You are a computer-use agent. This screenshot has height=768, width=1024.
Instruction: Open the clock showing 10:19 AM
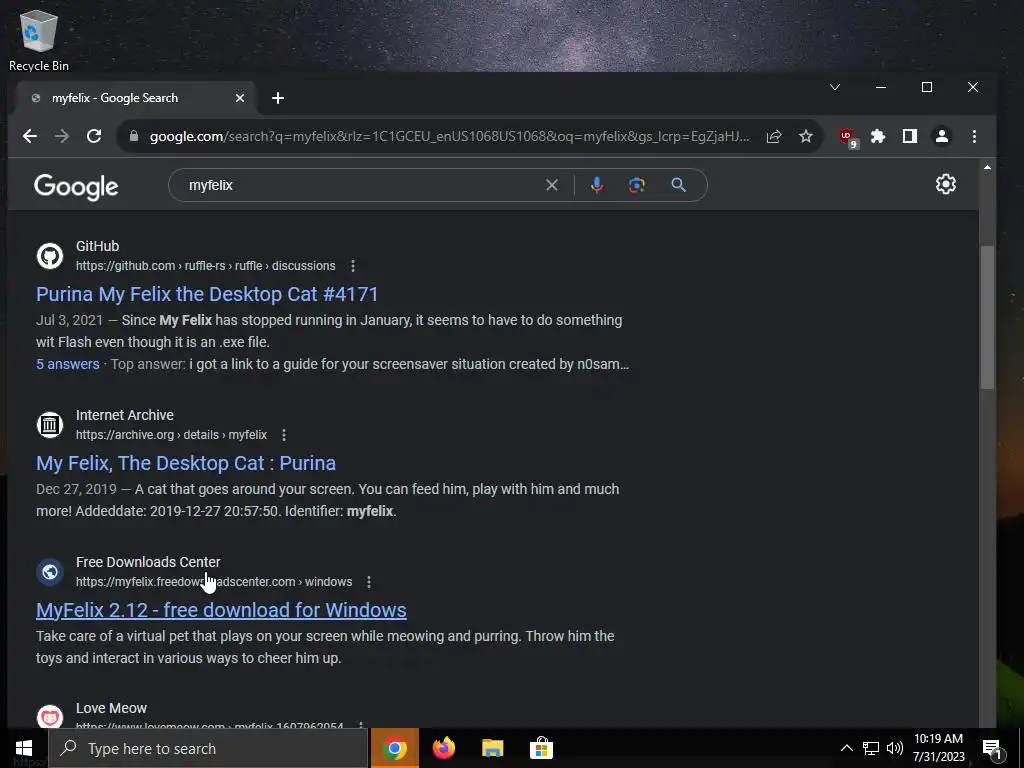938,748
